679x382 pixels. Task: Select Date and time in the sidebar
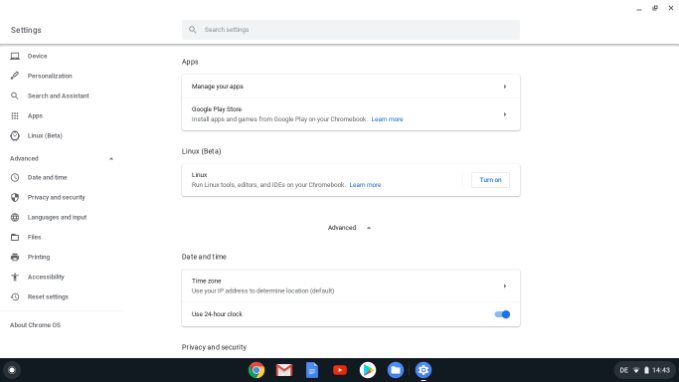point(47,177)
